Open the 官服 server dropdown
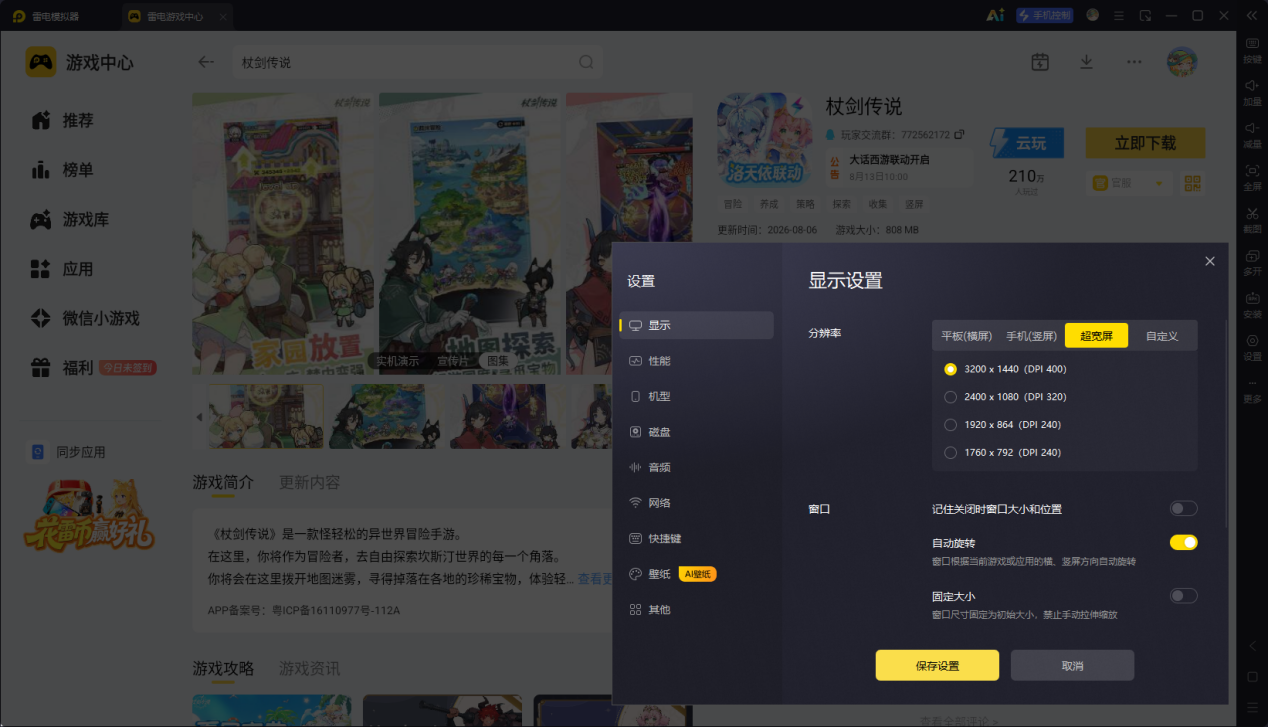 pyautogui.click(x=1128, y=183)
